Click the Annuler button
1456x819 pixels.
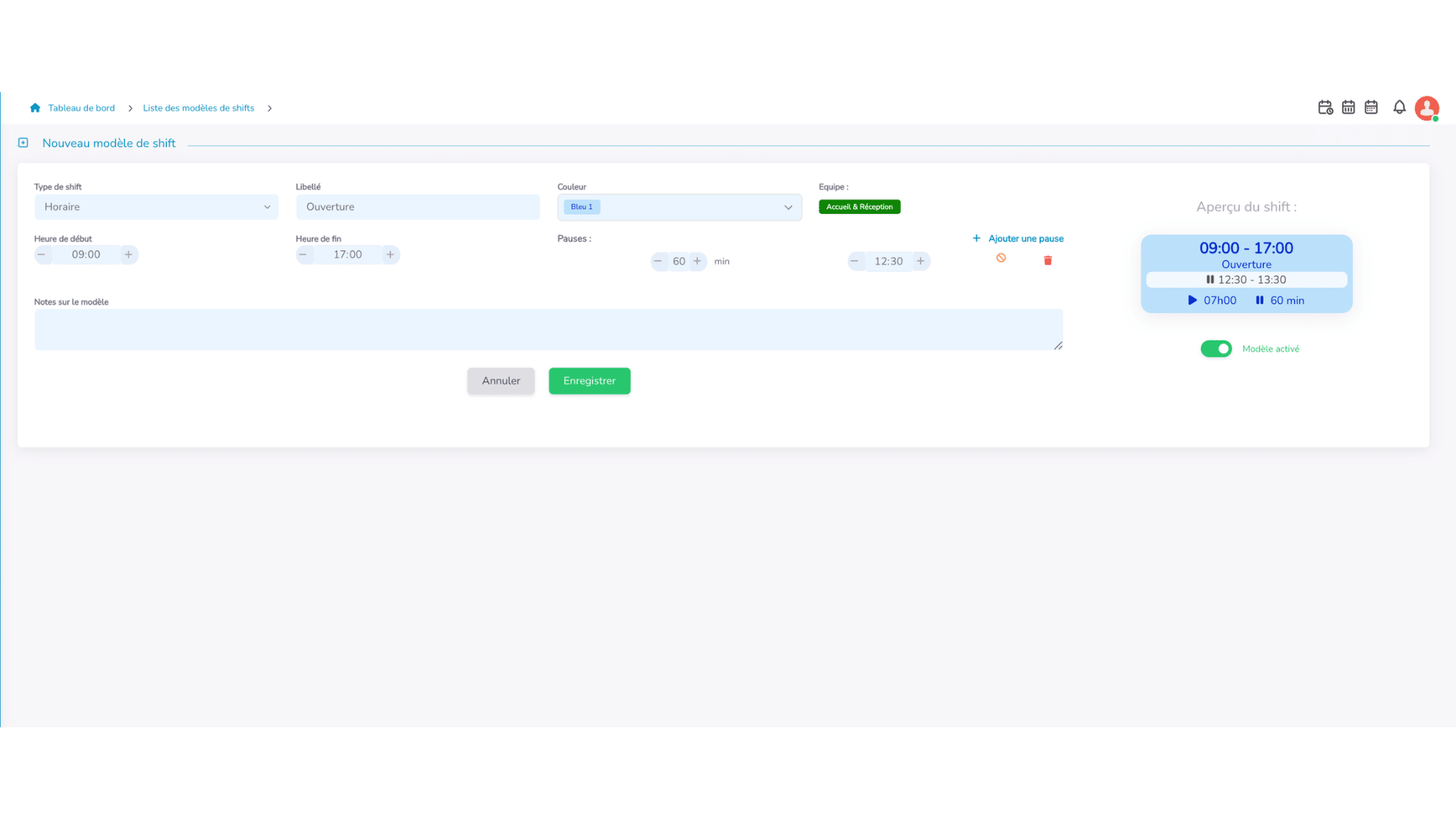501,381
